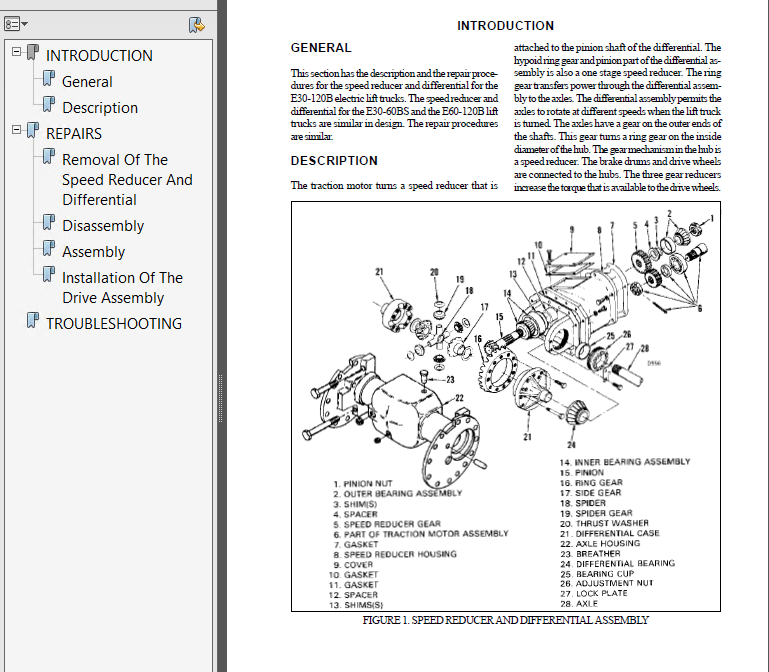Open Removal Of The Speed Reducer And Differential
769x672 pixels.
127,180
